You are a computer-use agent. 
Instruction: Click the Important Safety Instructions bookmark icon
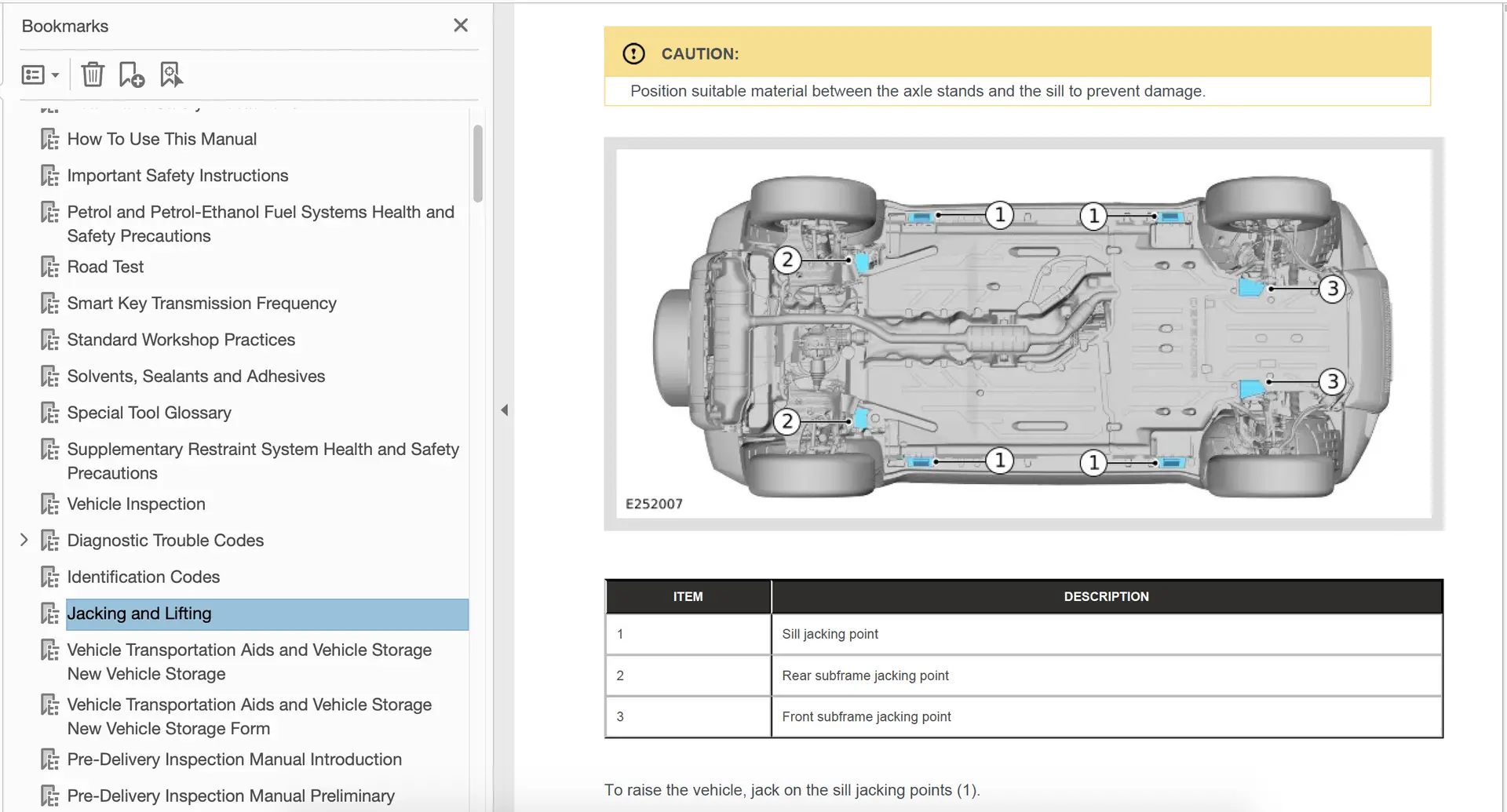(49, 176)
